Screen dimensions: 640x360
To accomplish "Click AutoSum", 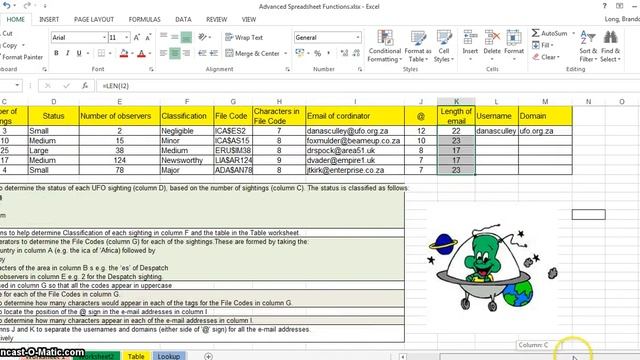I will pyautogui.click(x=550, y=33).
